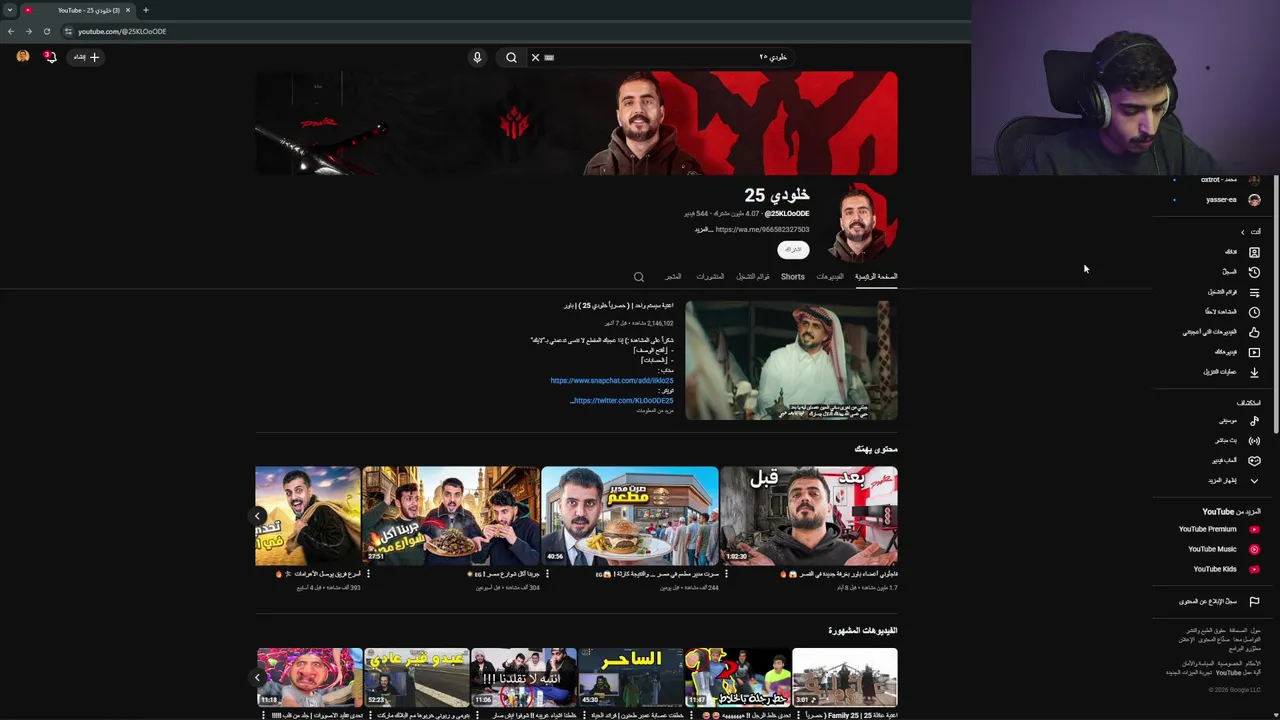Select the Home (الصفحة الرئيسية) channel tab
This screenshot has width=1280, height=720.
coord(876,277)
